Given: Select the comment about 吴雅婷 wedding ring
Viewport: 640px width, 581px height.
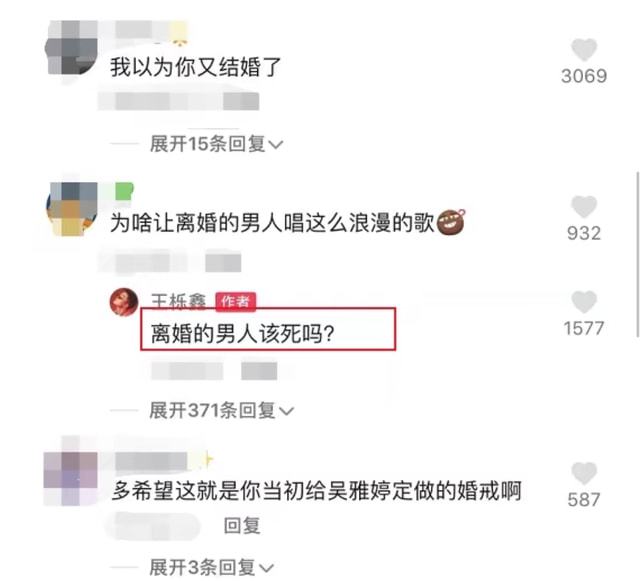Looking at the screenshot, I should tap(317, 491).
